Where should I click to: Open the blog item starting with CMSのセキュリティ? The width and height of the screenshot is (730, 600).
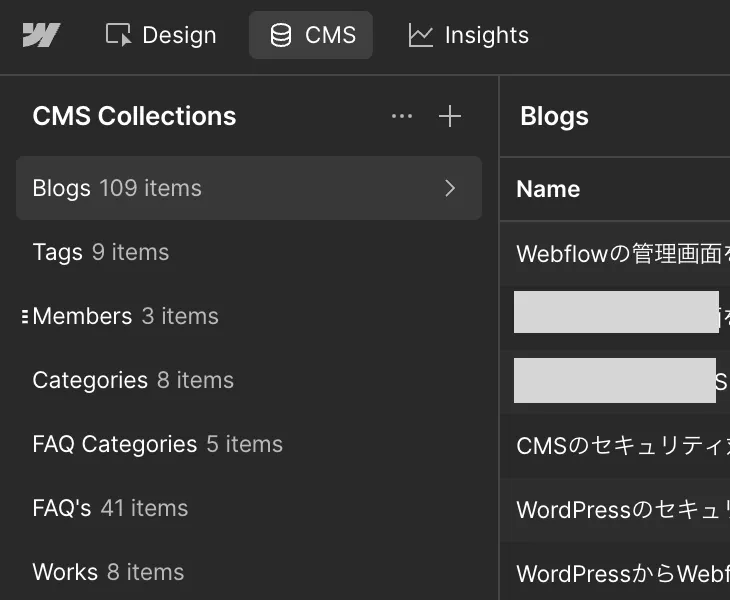tap(615, 446)
